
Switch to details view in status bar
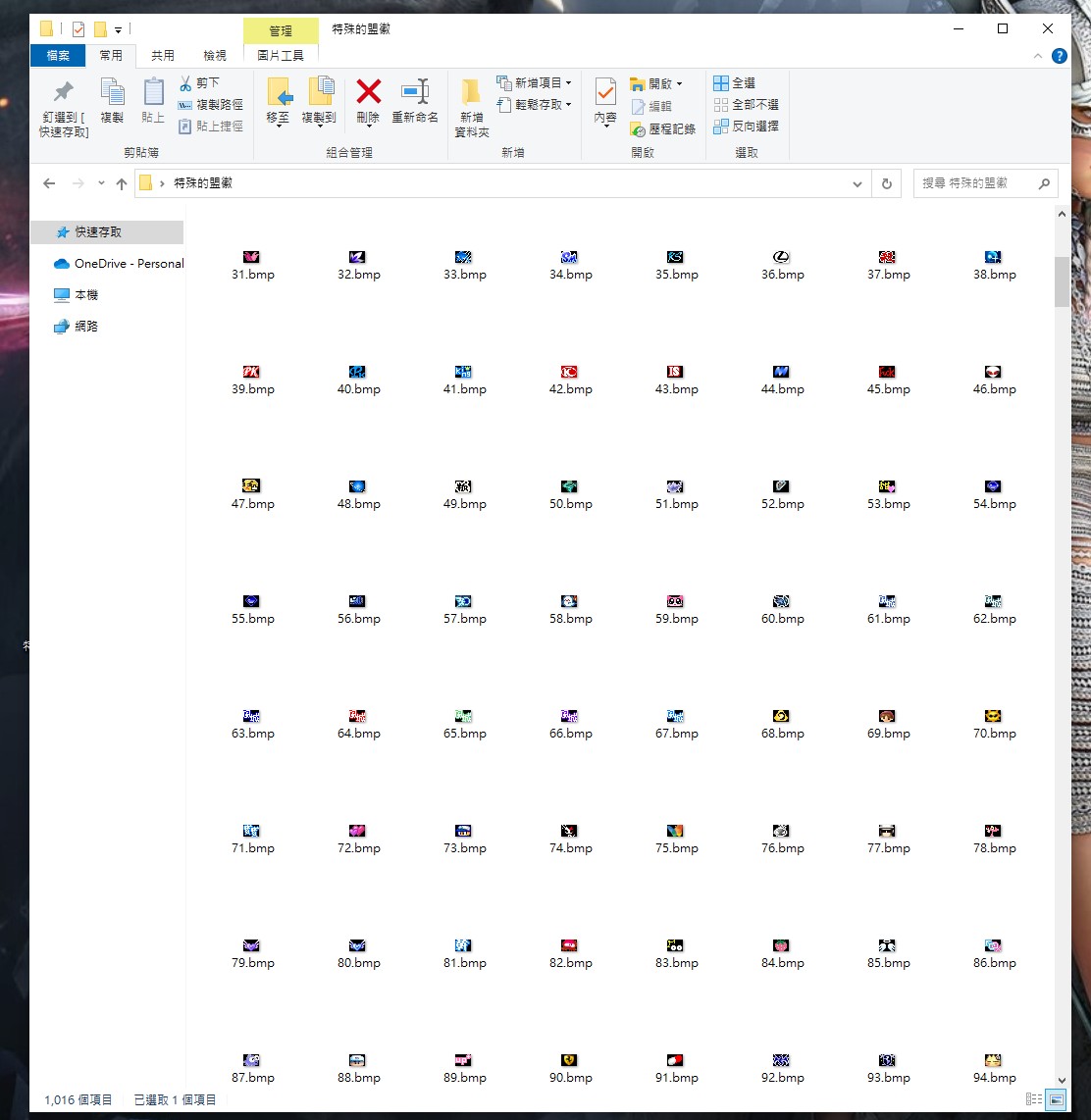coord(1034,1099)
